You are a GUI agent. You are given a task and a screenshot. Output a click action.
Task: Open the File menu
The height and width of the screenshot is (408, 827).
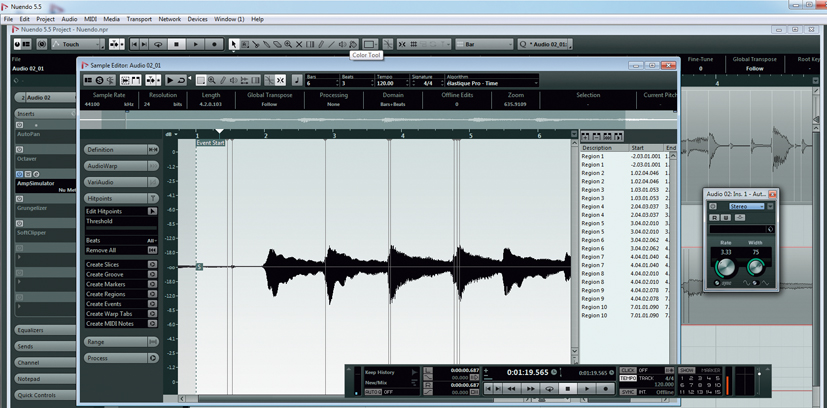pyautogui.click(x=8, y=19)
